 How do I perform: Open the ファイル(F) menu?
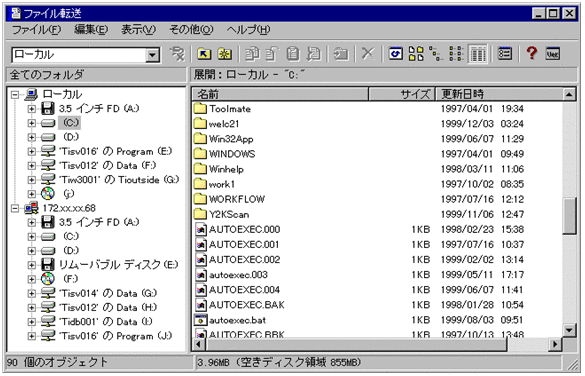coord(36,29)
